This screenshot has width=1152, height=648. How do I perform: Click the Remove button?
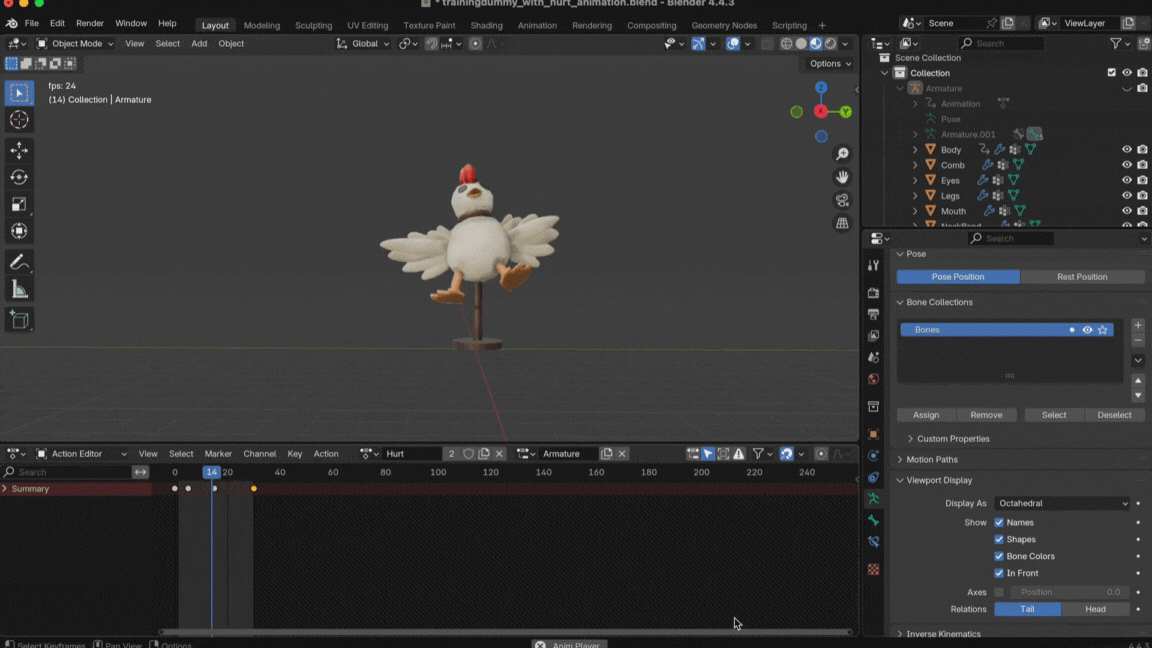[986, 415]
